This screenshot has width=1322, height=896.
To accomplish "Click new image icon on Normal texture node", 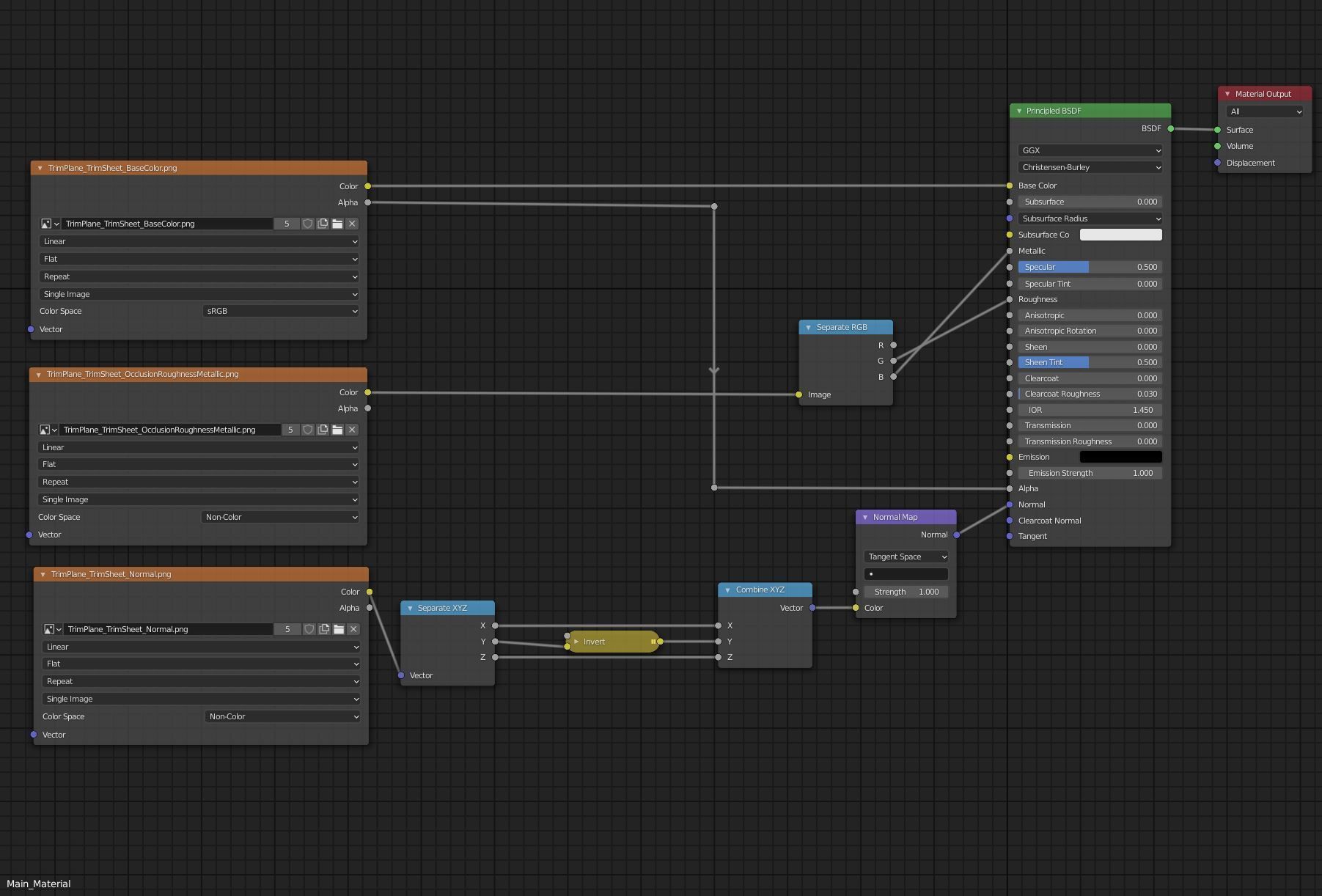I will [324, 629].
